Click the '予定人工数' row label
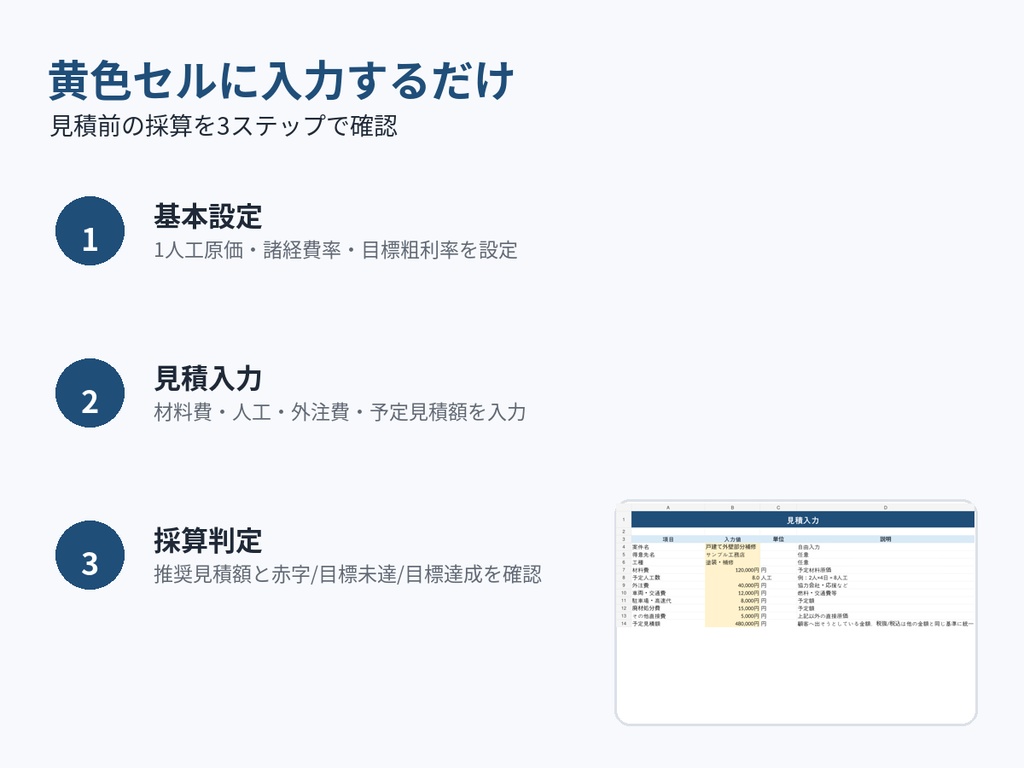Viewport: 1024px width, 768px height. pos(646,578)
